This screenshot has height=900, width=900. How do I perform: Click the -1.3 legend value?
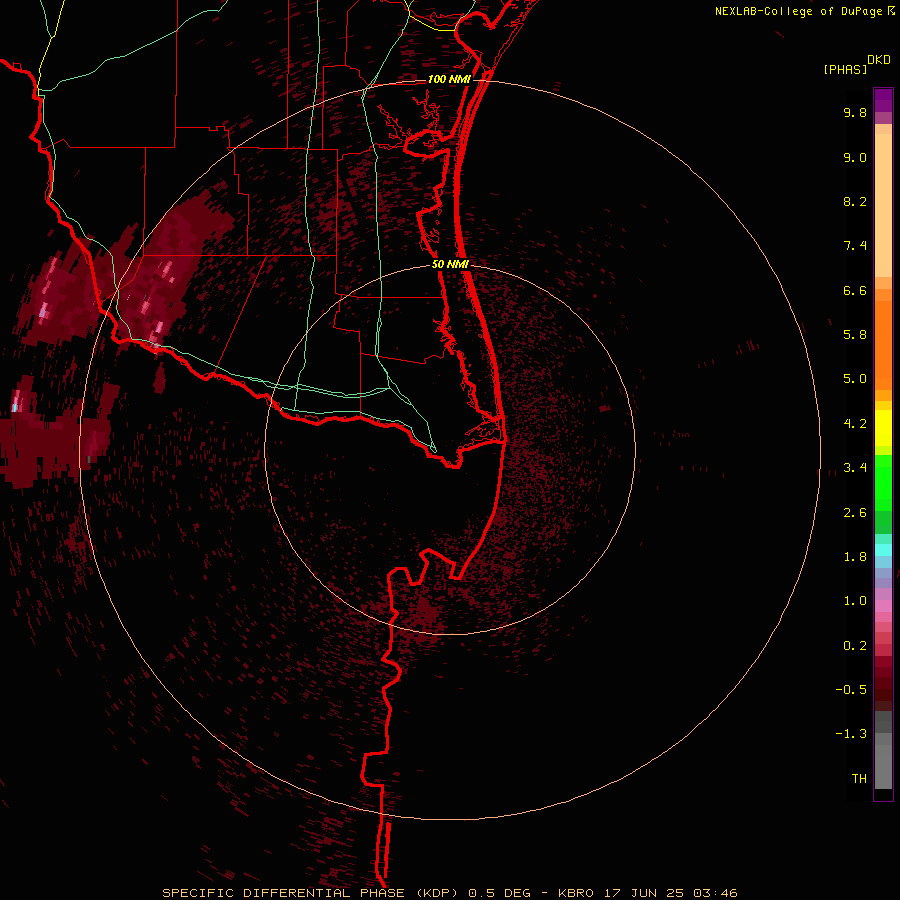(851, 734)
